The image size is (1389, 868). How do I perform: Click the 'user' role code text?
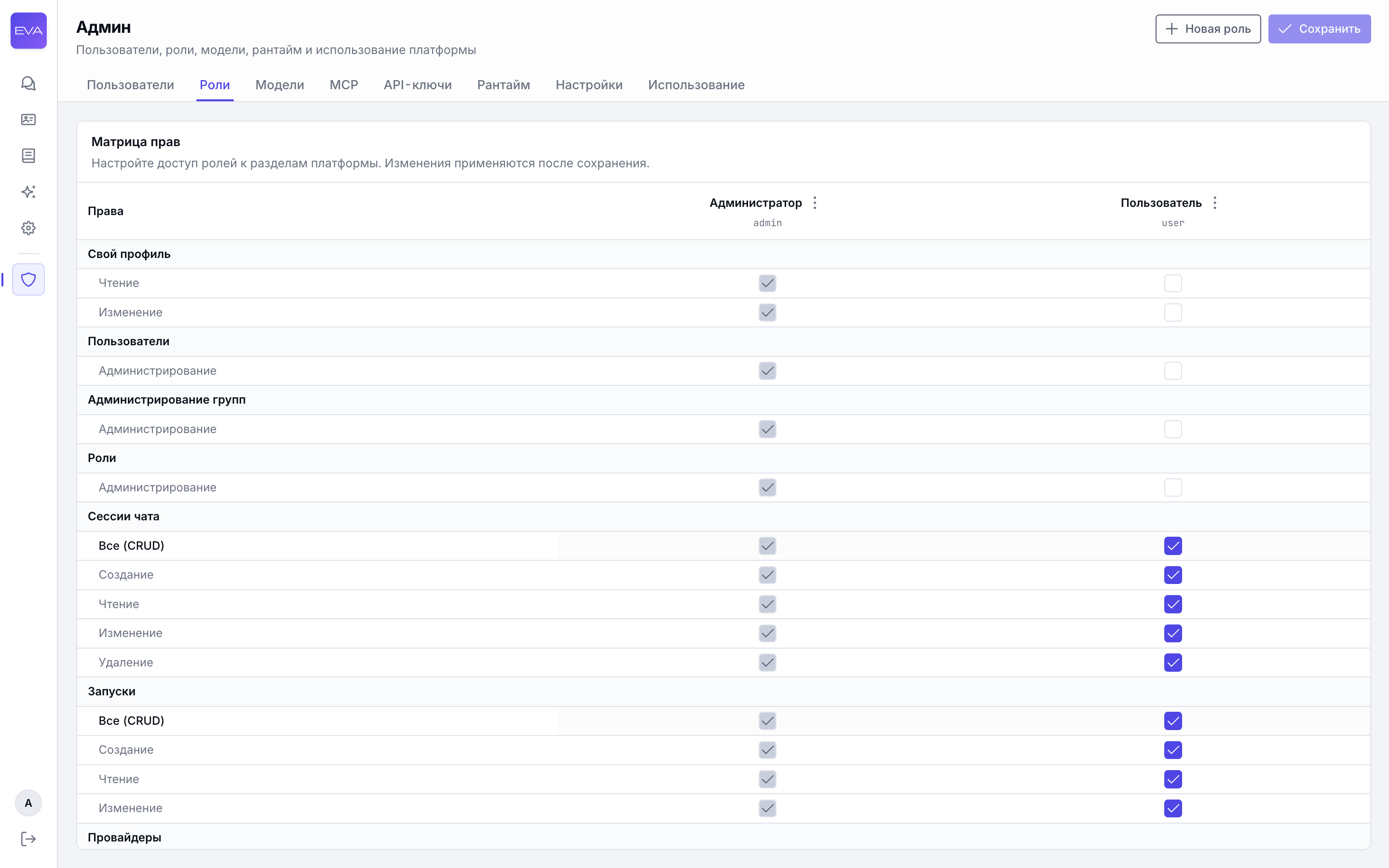click(x=1172, y=223)
